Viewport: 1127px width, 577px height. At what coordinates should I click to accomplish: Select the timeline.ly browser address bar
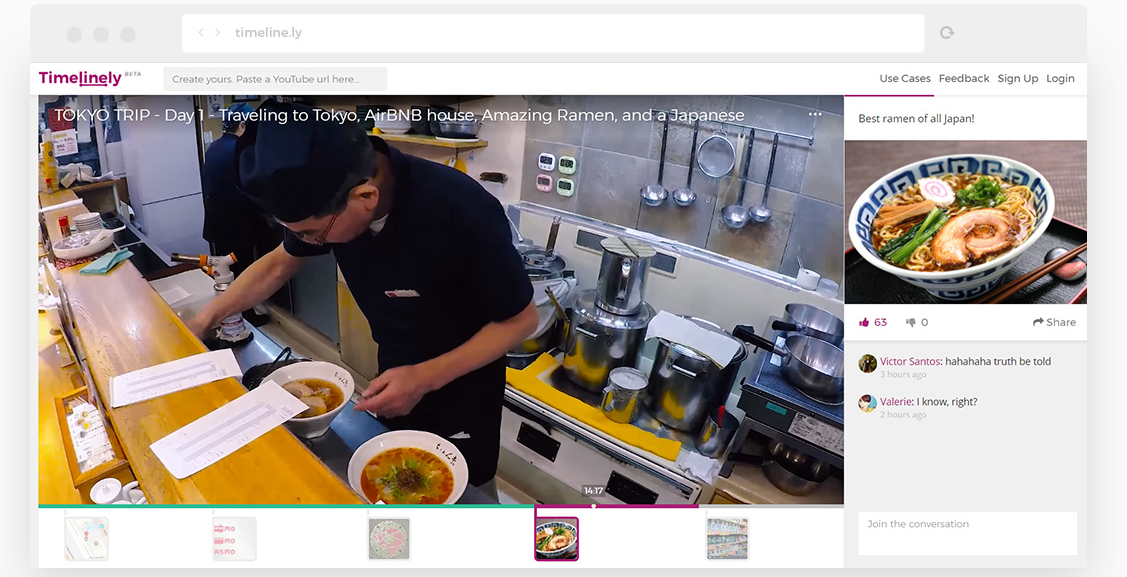click(x=553, y=33)
